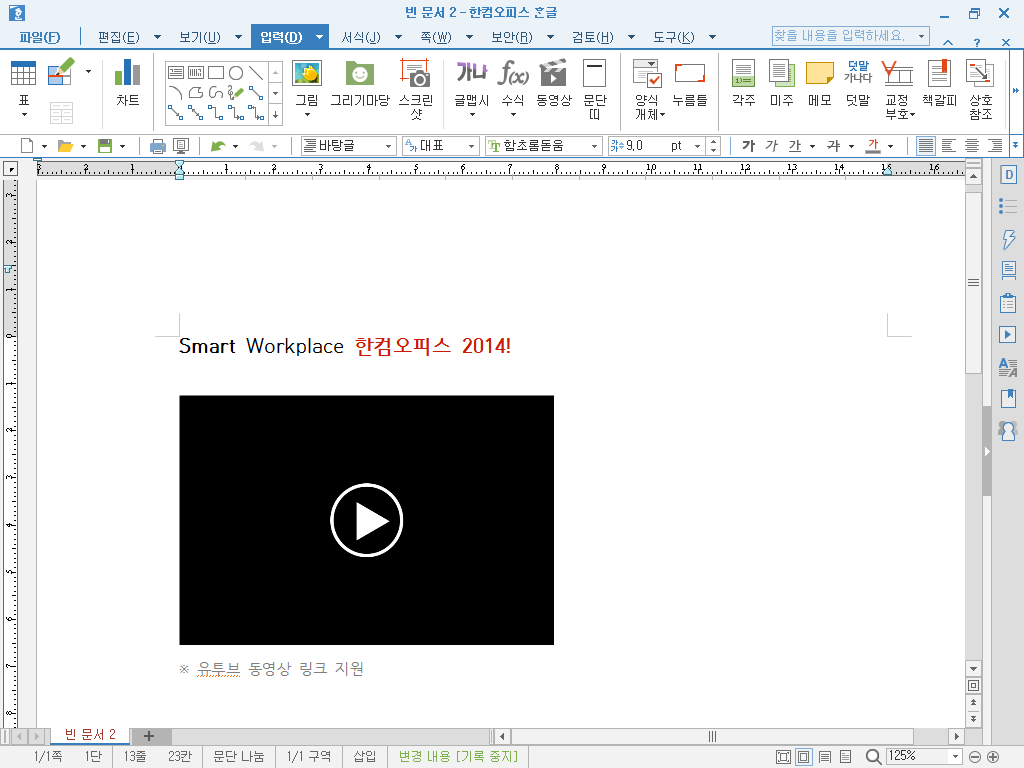Expand the 함초롬돋움 font dropdown
This screenshot has width=1024, height=768.
(594, 146)
